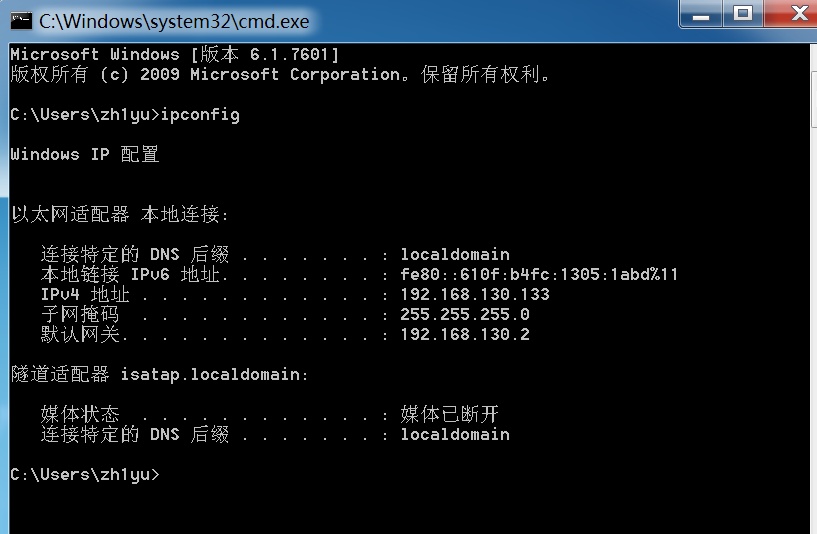Click the subnet mask value 255.255.255.0
Viewport: 817px width, 534px height.
[x=464, y=315]
